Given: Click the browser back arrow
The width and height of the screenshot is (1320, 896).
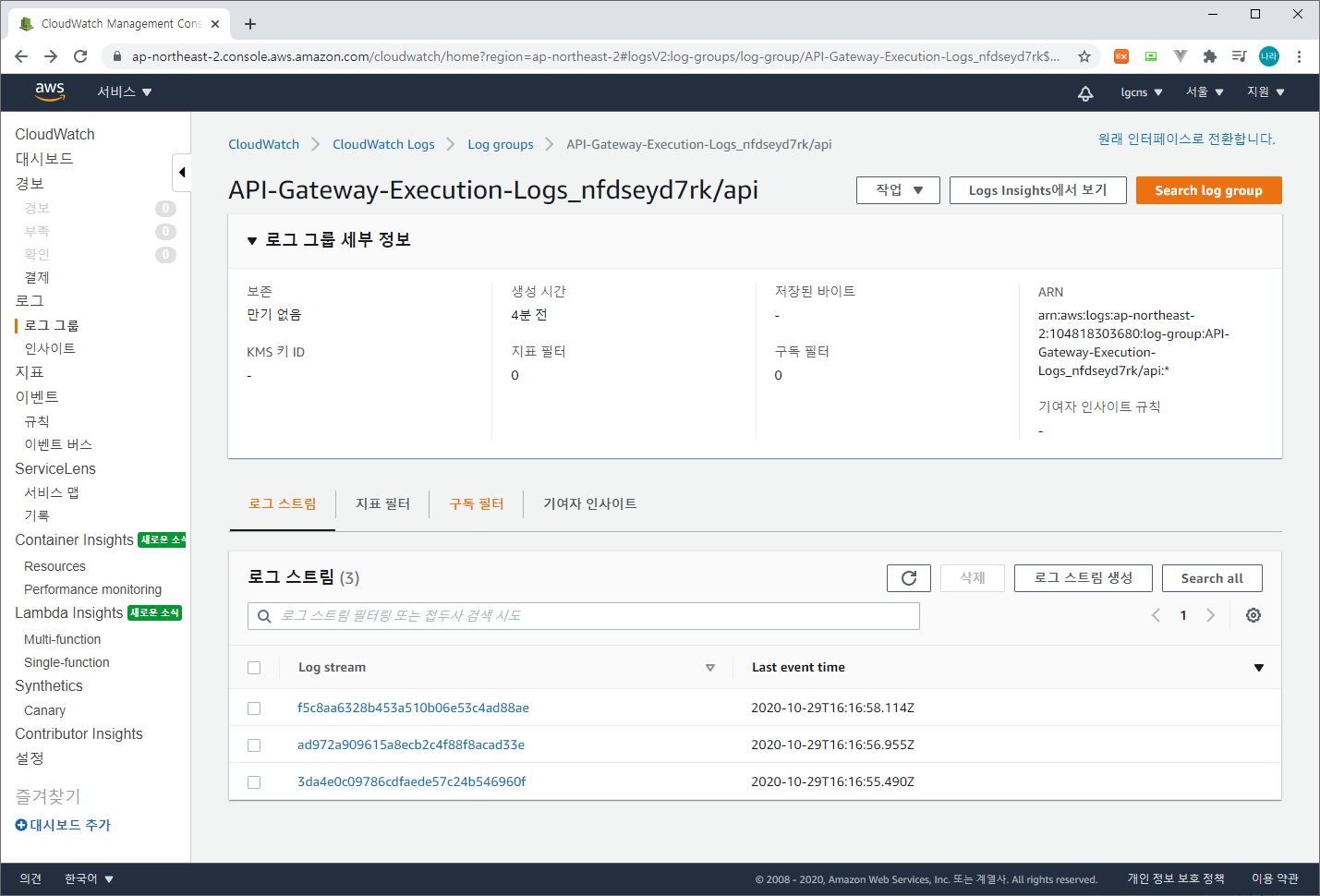Looking at the screenshot, I should [21, 56].
